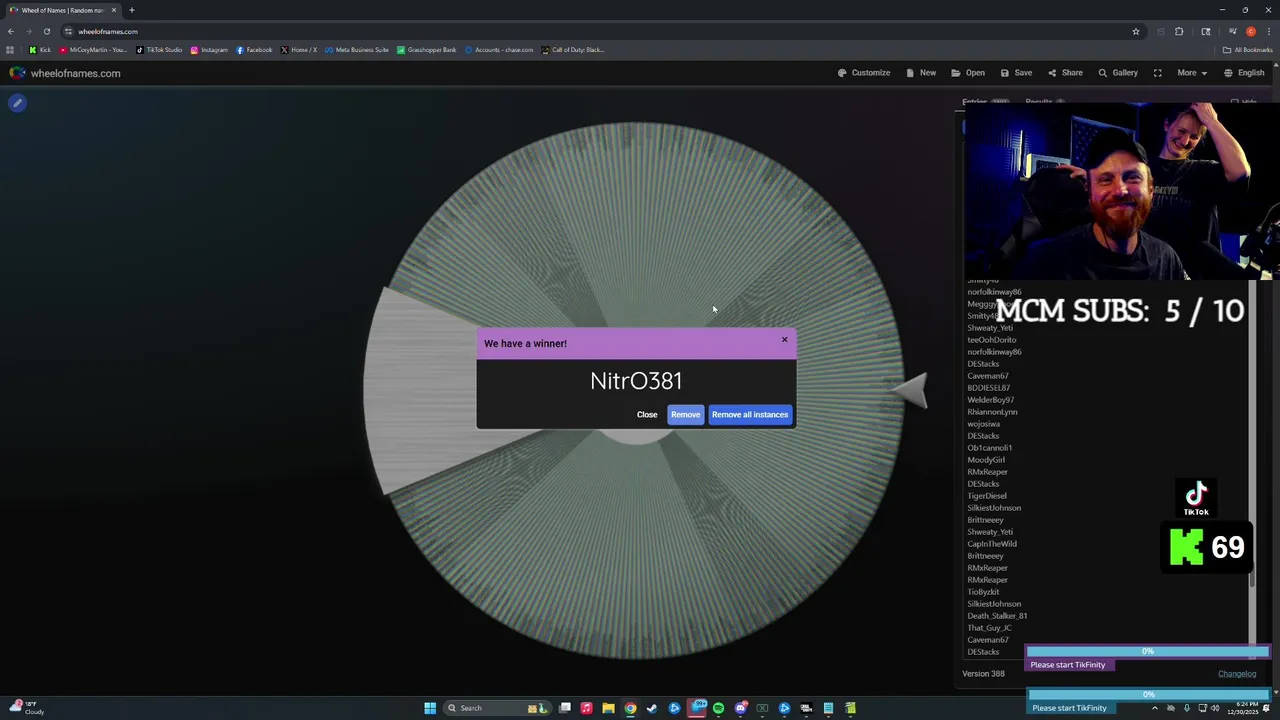The width and height of the screenshot is (1280, 720).
Task: Open Windows Start menu
Action: point(430,708)
